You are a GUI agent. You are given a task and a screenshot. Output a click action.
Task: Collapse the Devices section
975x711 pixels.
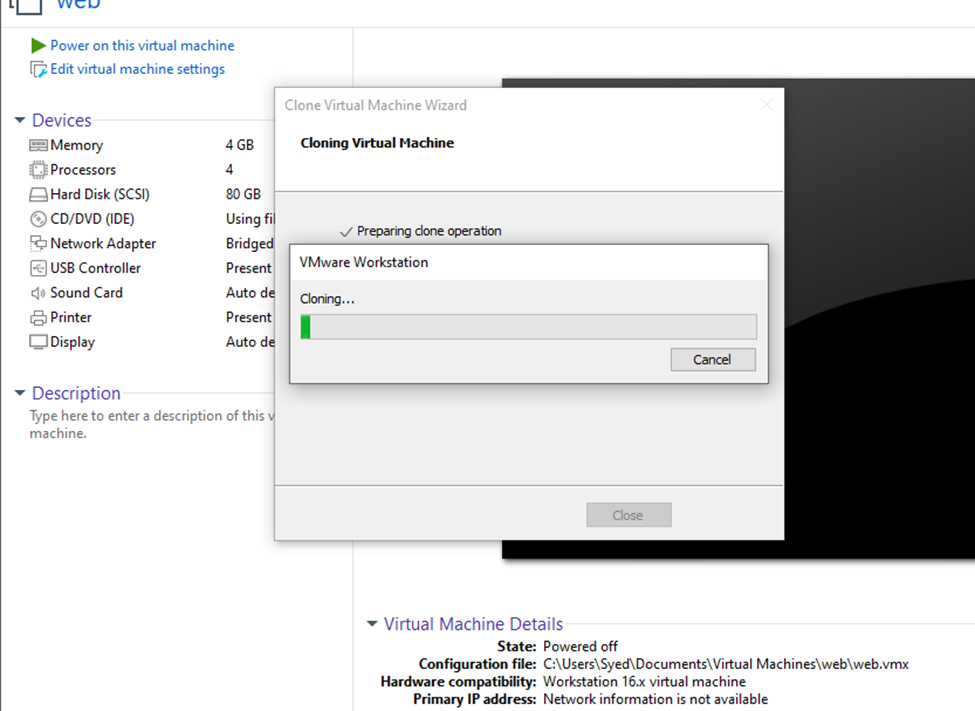pyautogui.click(x=19, y=121)
